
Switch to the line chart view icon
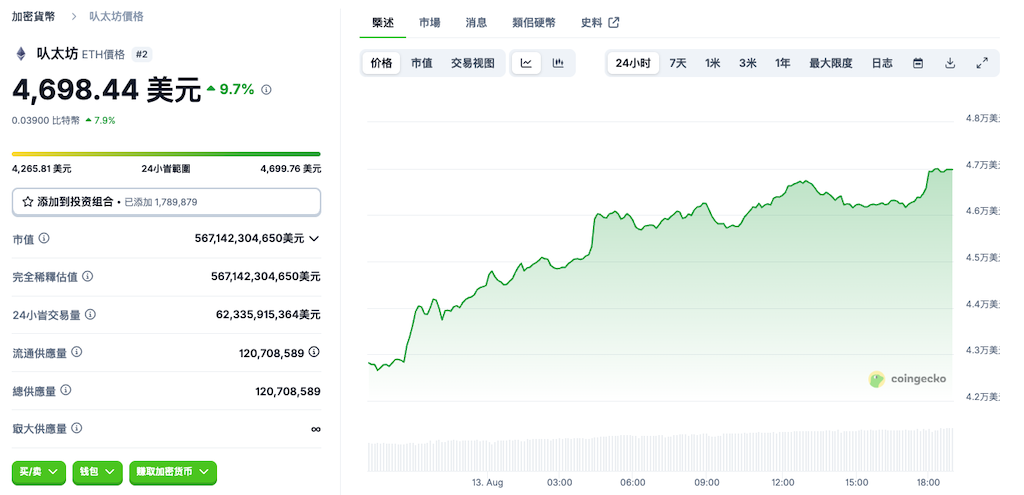tap(527, 63)
